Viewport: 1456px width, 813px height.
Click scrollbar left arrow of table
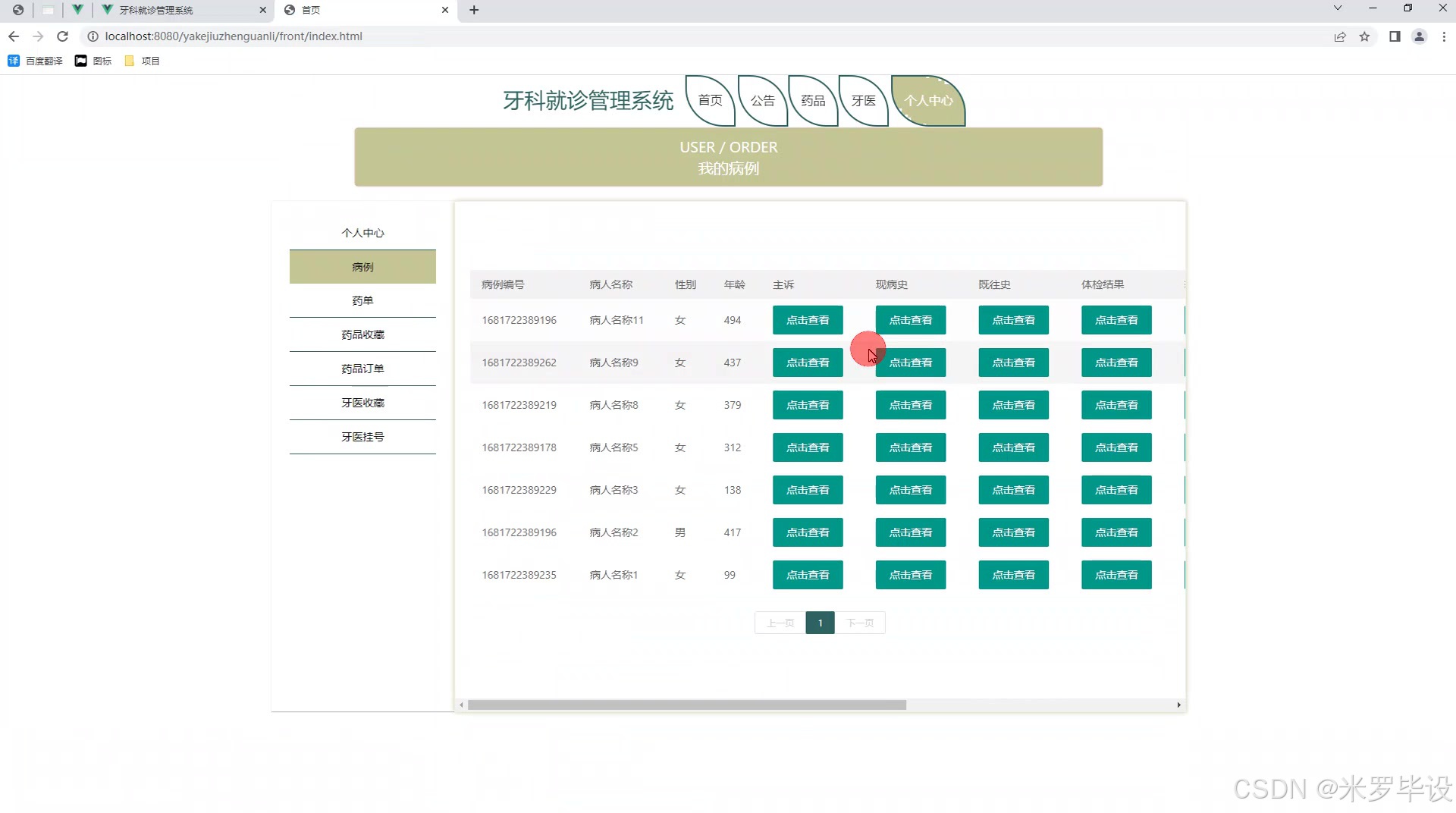click(461, 705)
